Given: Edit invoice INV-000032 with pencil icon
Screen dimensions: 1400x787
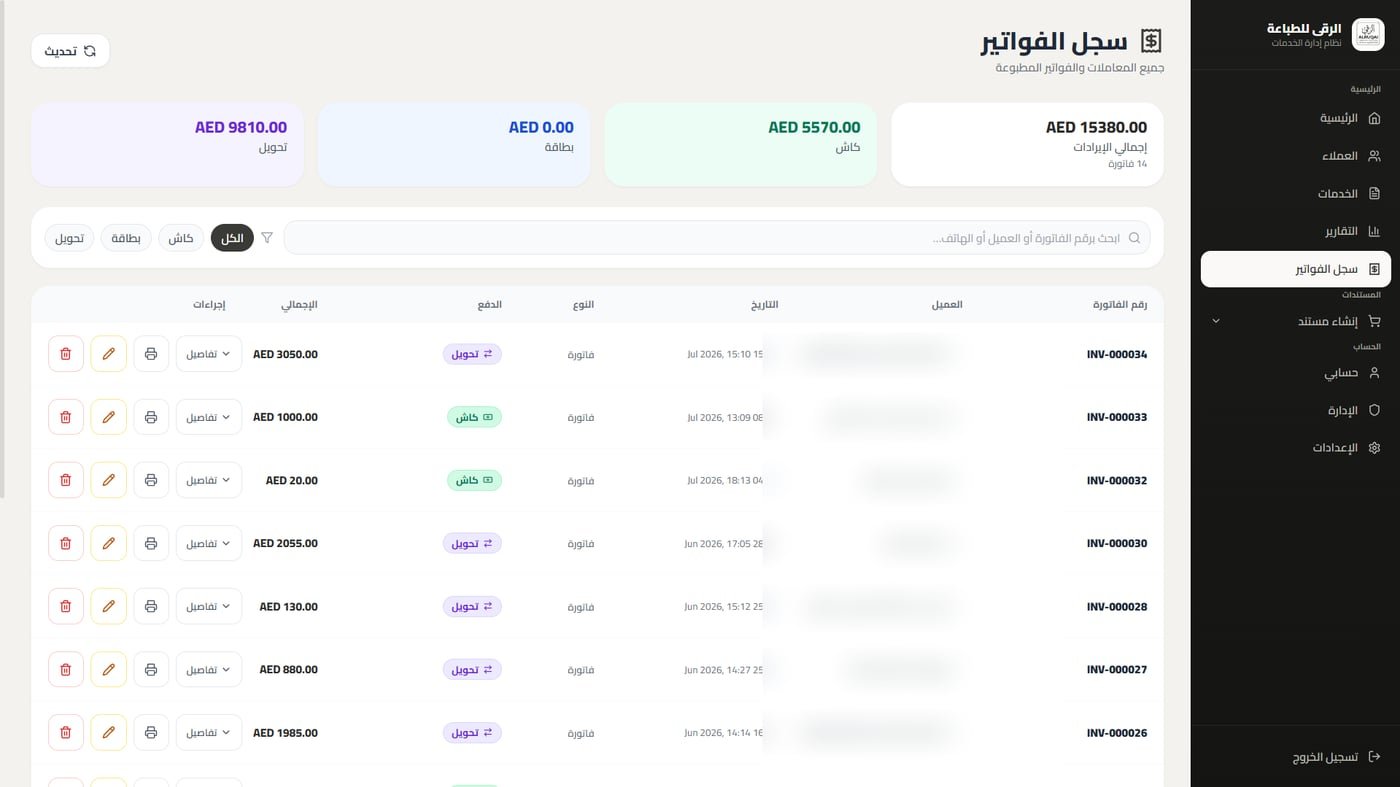Looking at the screenshot, I should [109, 480].
